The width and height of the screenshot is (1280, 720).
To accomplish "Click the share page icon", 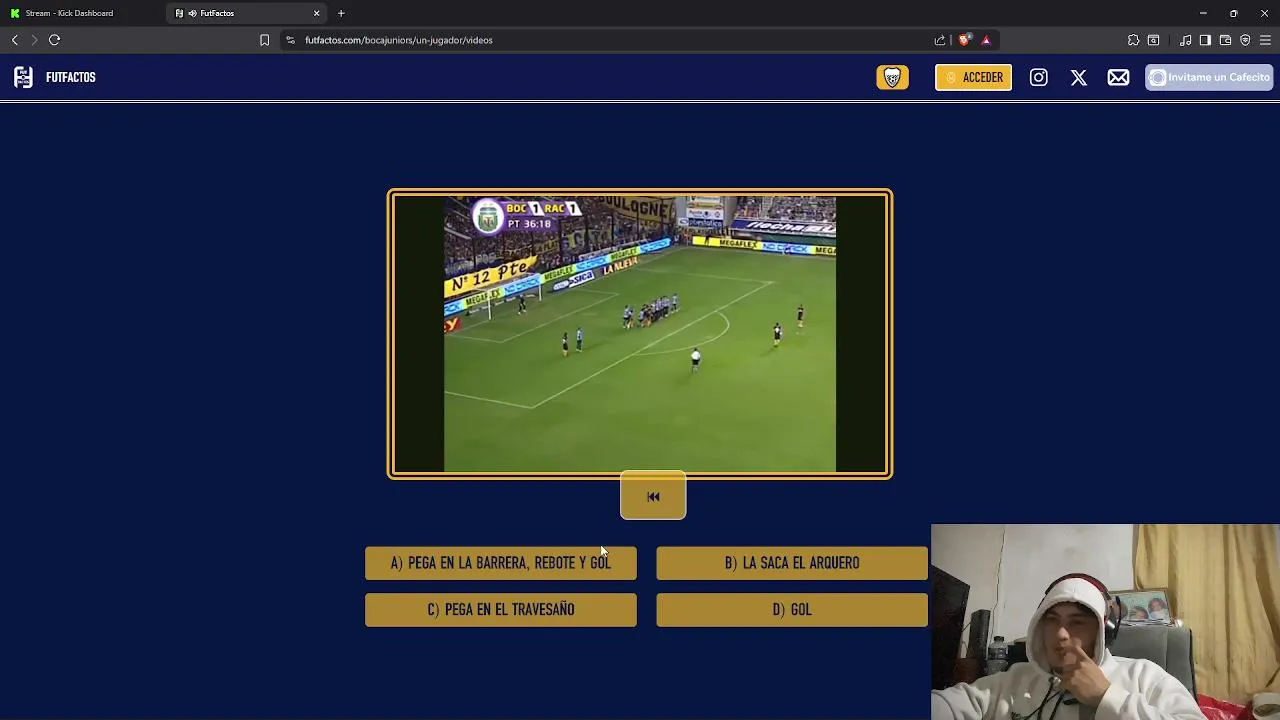I will click(940, 40).
